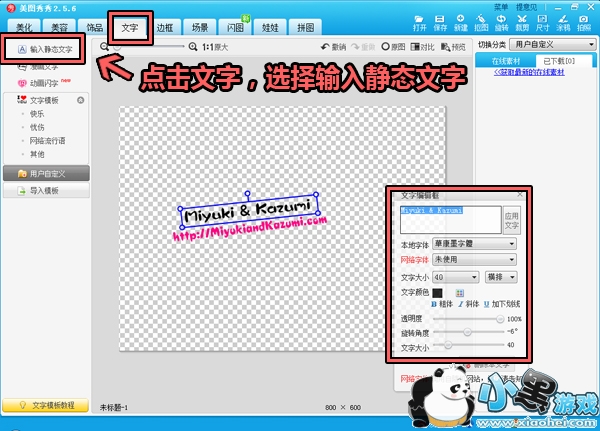Choose 输入静态文字 in the left panel
600x431 pixels.
point(45,49)
